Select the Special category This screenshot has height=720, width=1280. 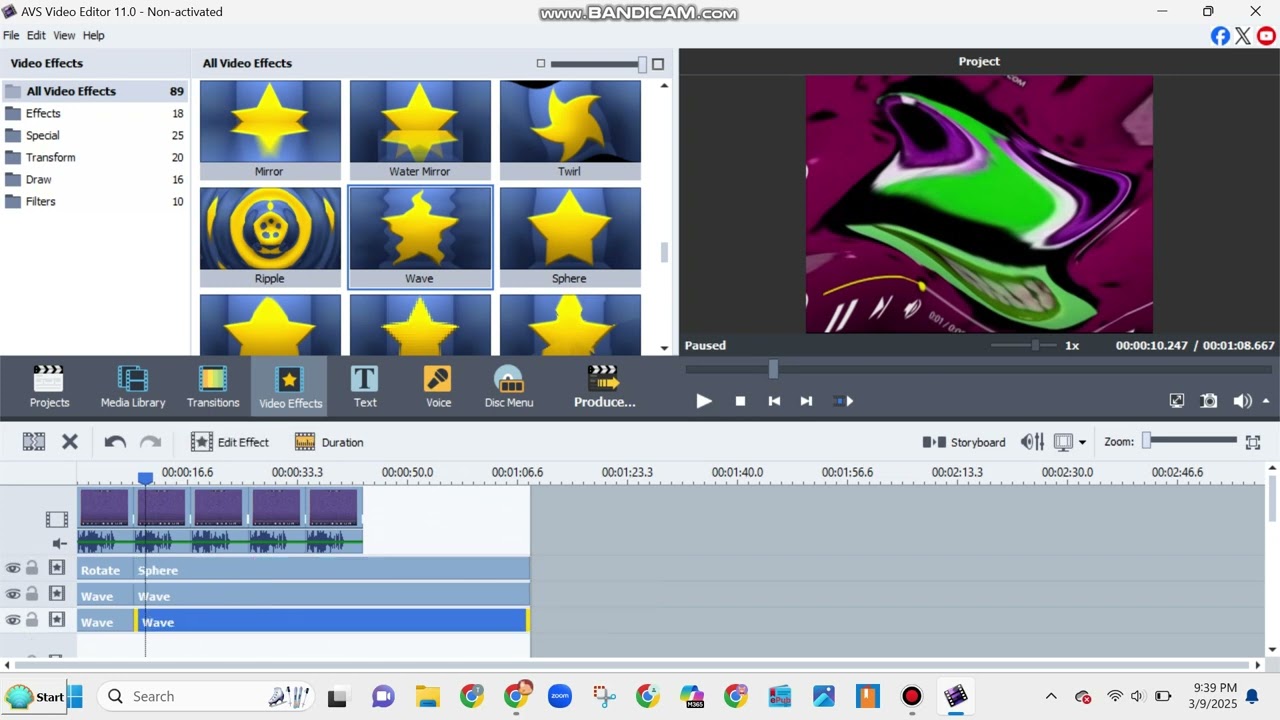coord(94,135)
